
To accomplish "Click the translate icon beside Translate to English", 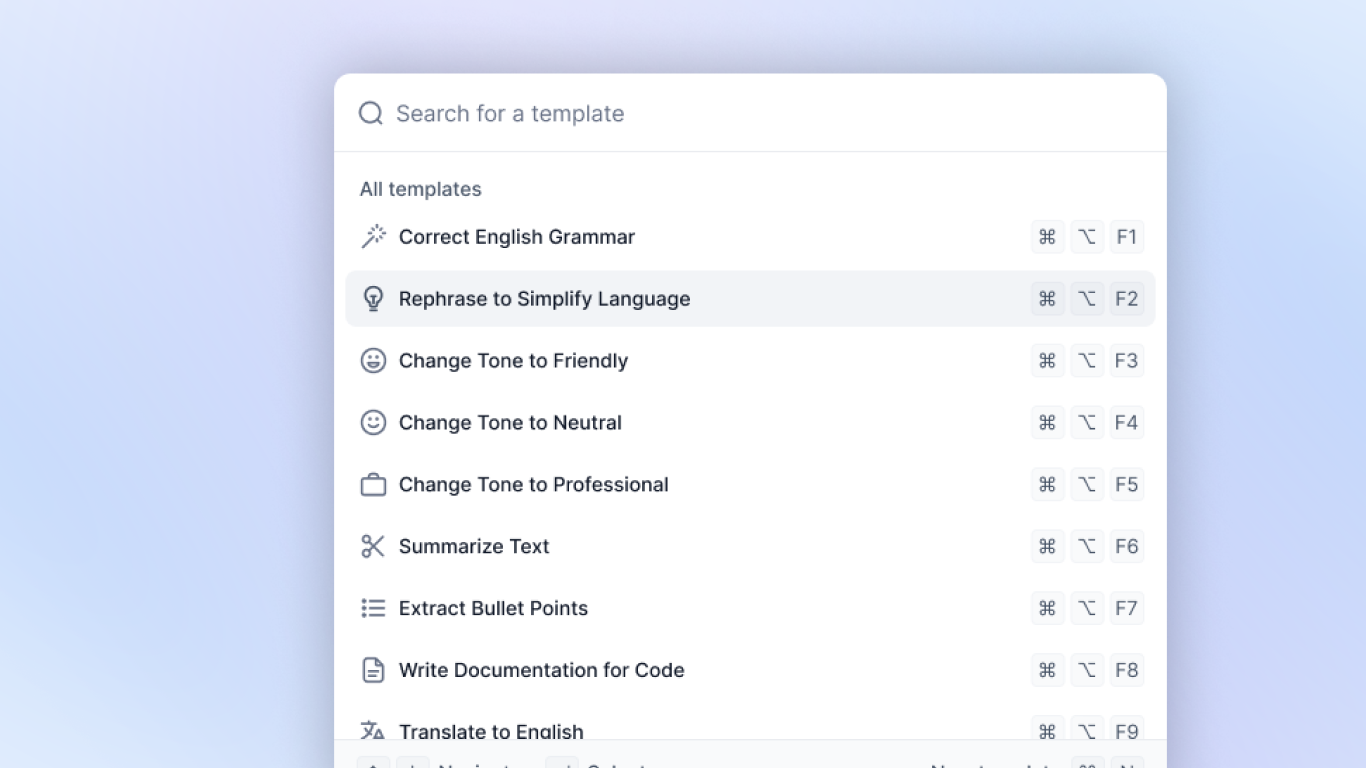I will [x=373, y=731].
